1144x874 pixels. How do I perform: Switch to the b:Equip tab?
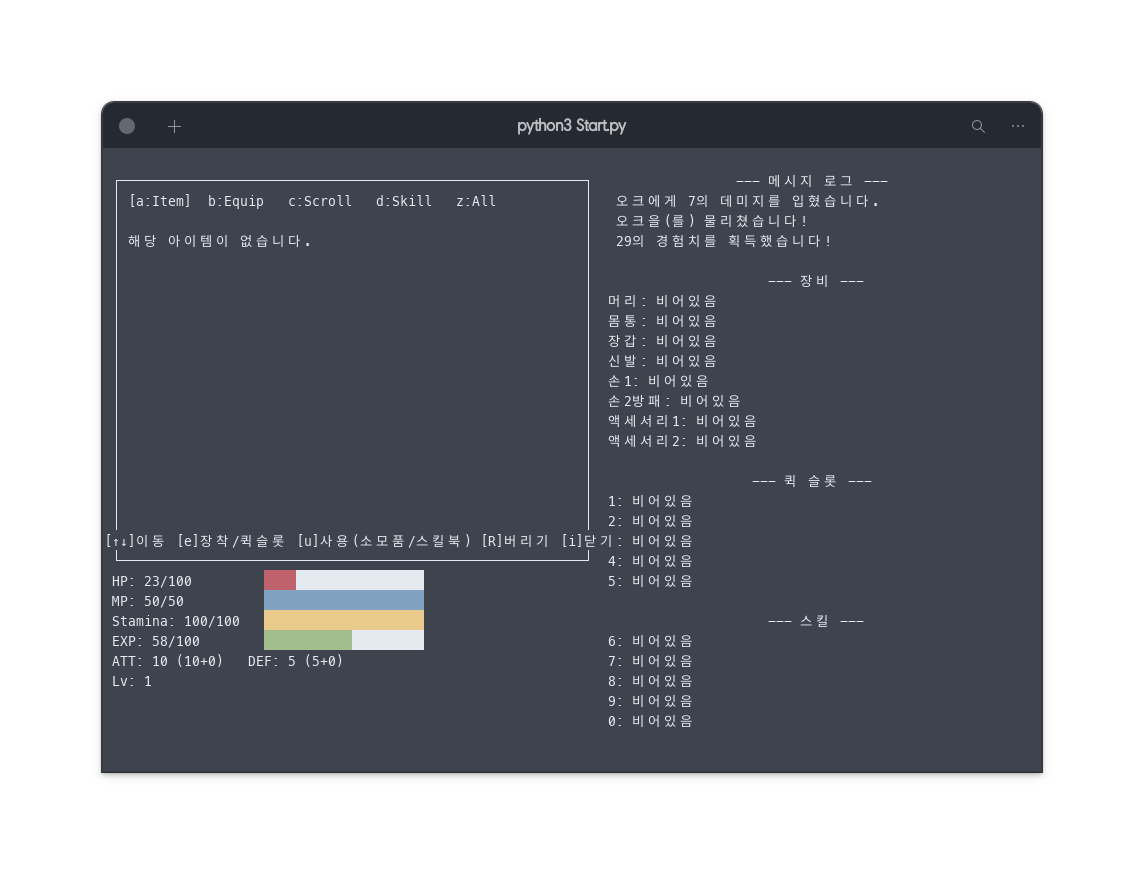236,201
